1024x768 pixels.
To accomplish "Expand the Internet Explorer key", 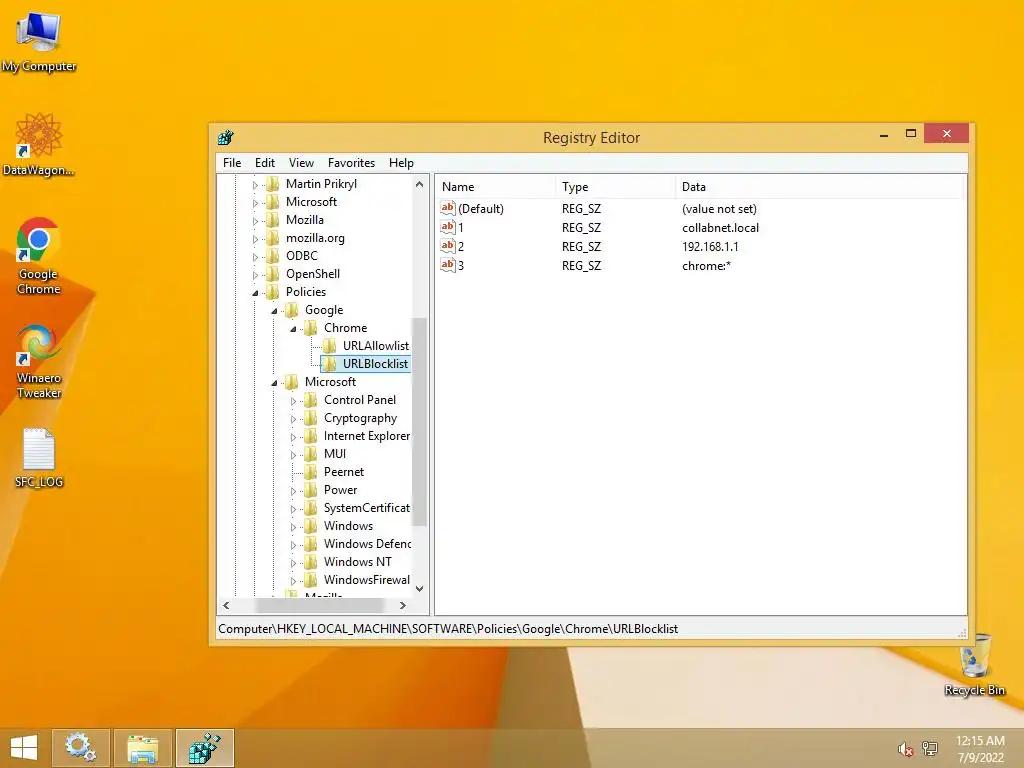I will coord(293,437).
